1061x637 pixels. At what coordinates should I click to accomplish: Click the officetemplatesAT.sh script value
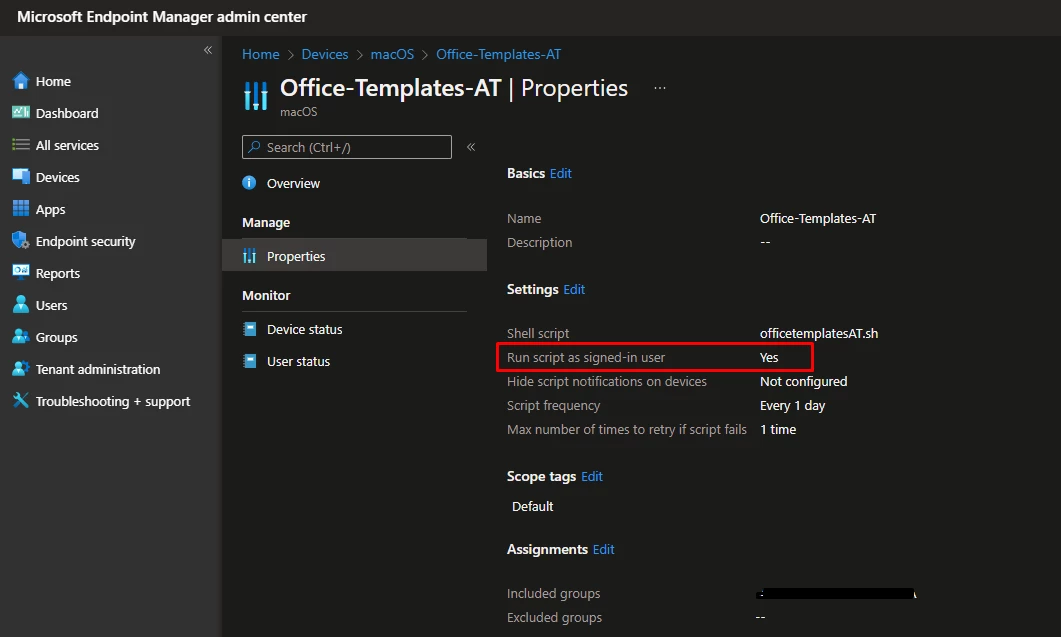[819, 333]
